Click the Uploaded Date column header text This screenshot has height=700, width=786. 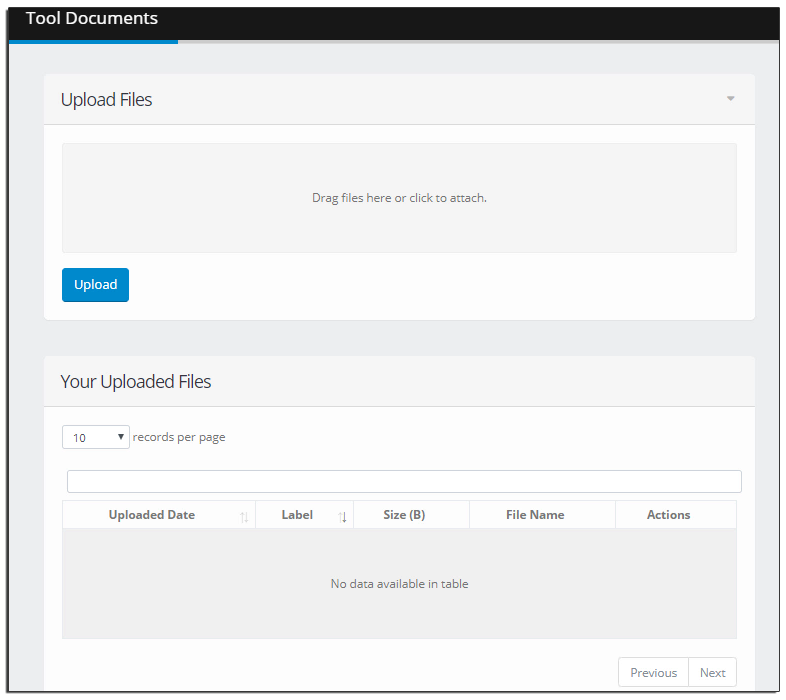[x=152, y=515]
